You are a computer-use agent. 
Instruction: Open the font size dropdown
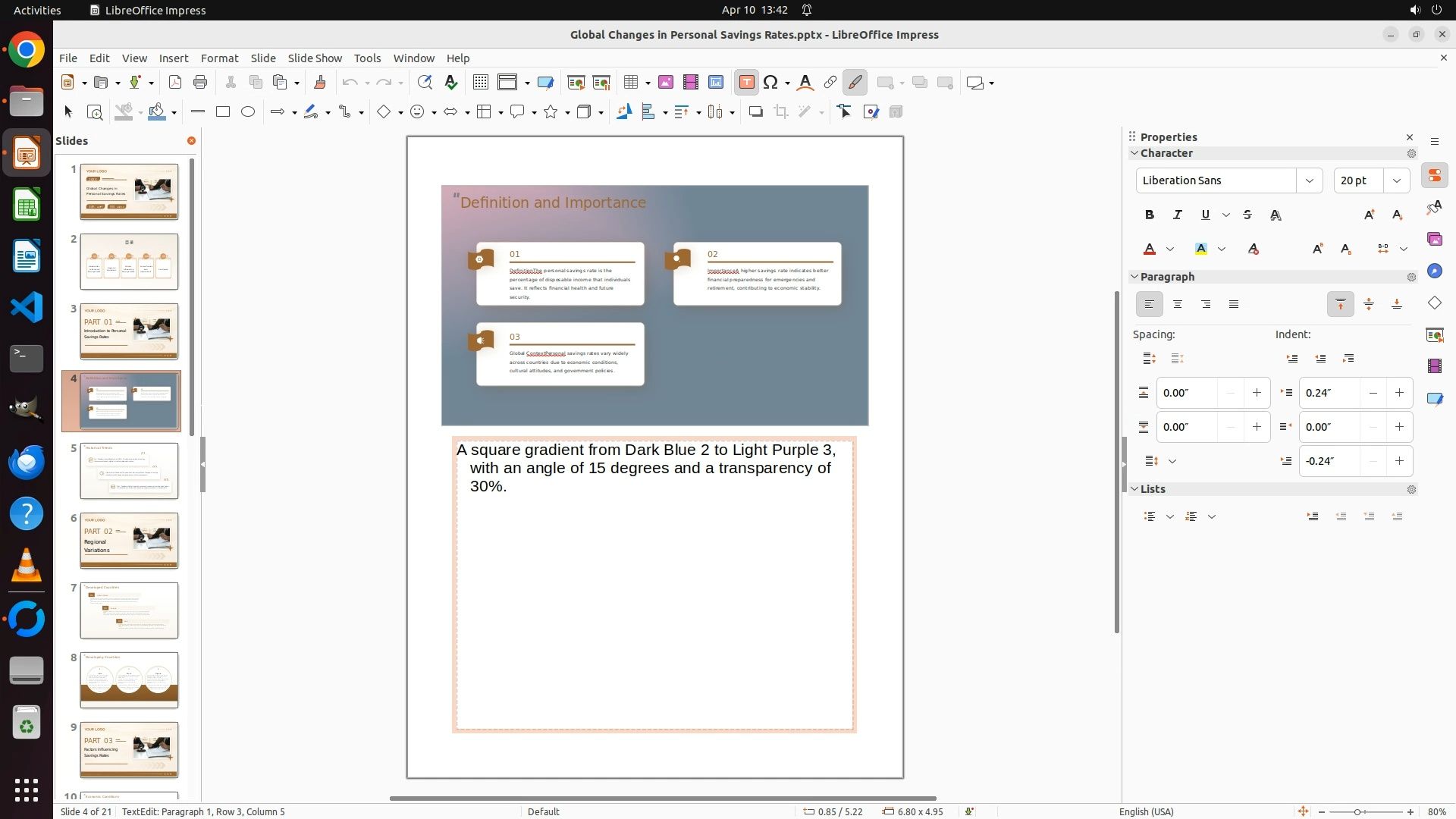click(1397, 180)
